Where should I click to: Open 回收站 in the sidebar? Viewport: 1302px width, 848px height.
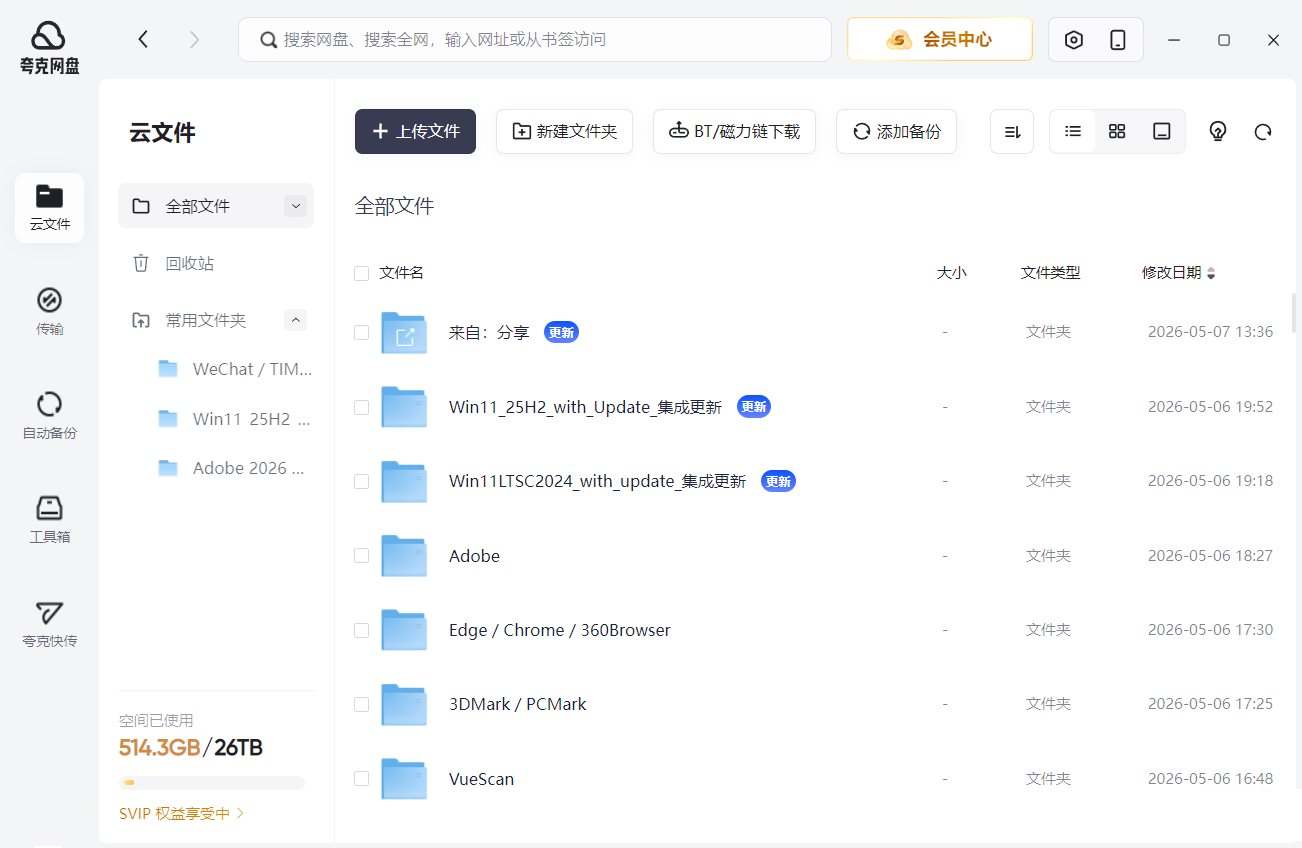(216, 263)
